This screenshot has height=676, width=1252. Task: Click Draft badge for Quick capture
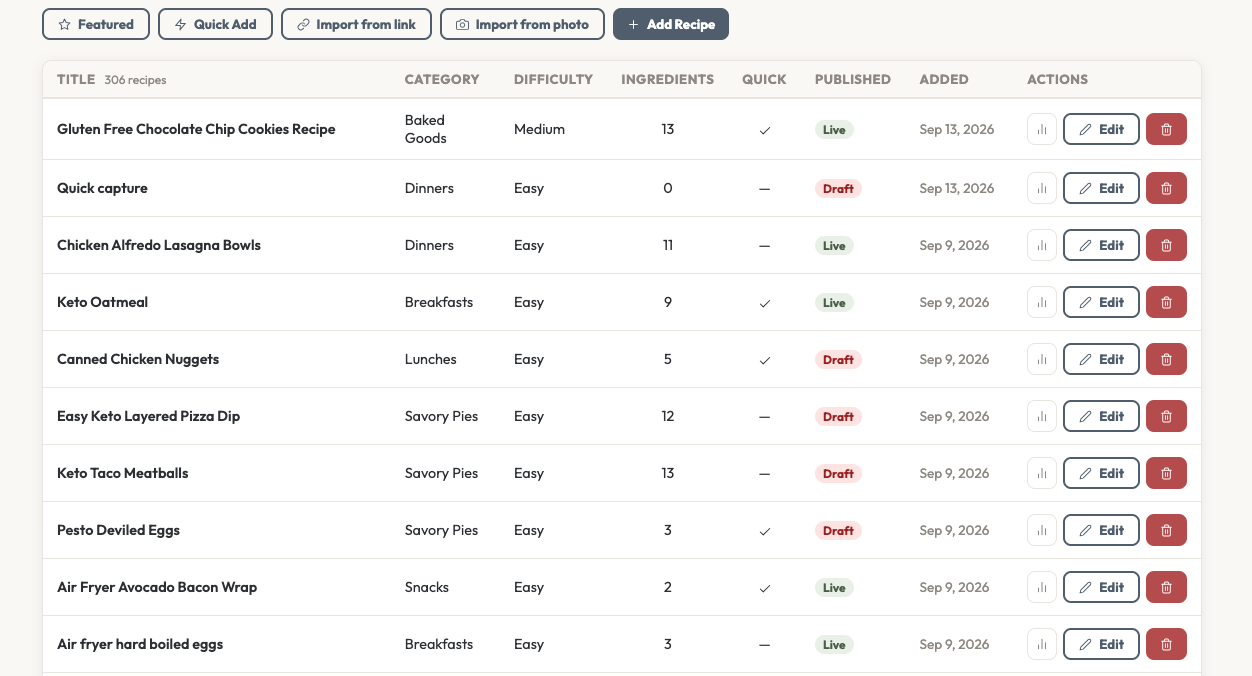tap(838, 188)
